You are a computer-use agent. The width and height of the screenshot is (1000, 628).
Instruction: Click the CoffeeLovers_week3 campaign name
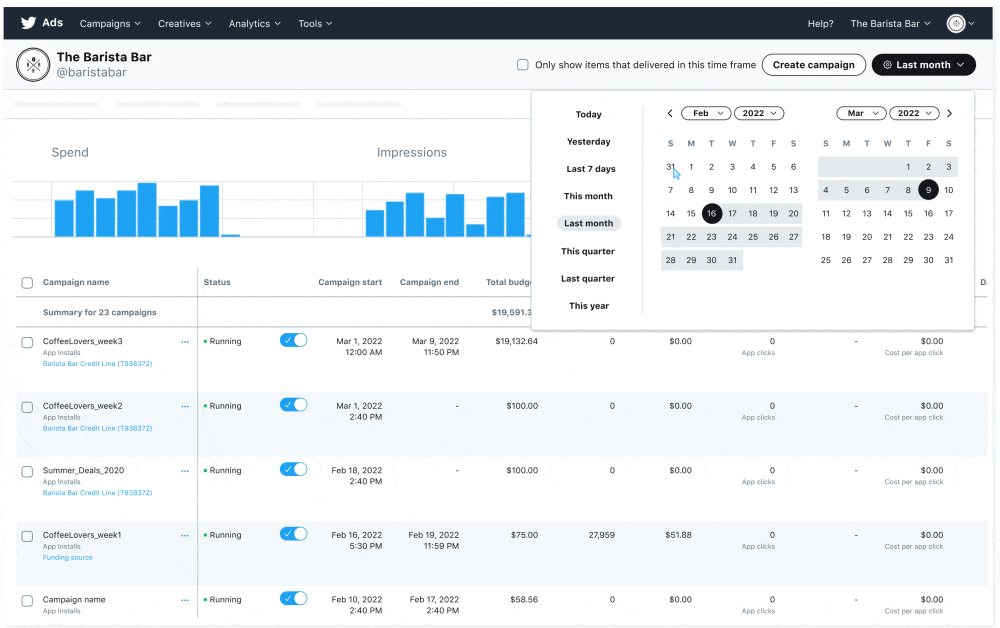click(83, 341)
